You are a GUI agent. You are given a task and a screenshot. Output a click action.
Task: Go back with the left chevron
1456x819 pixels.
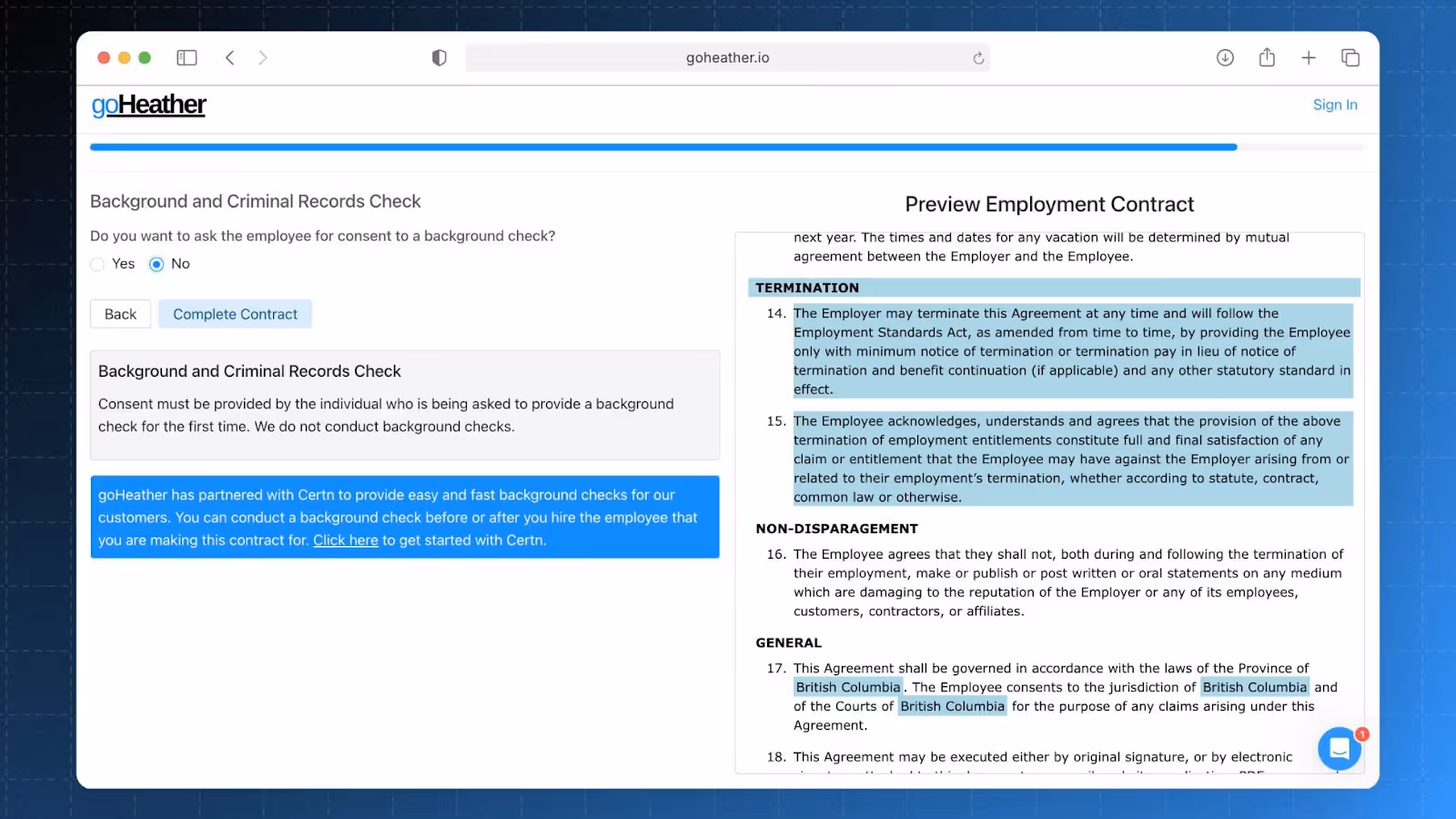[230, 57]
